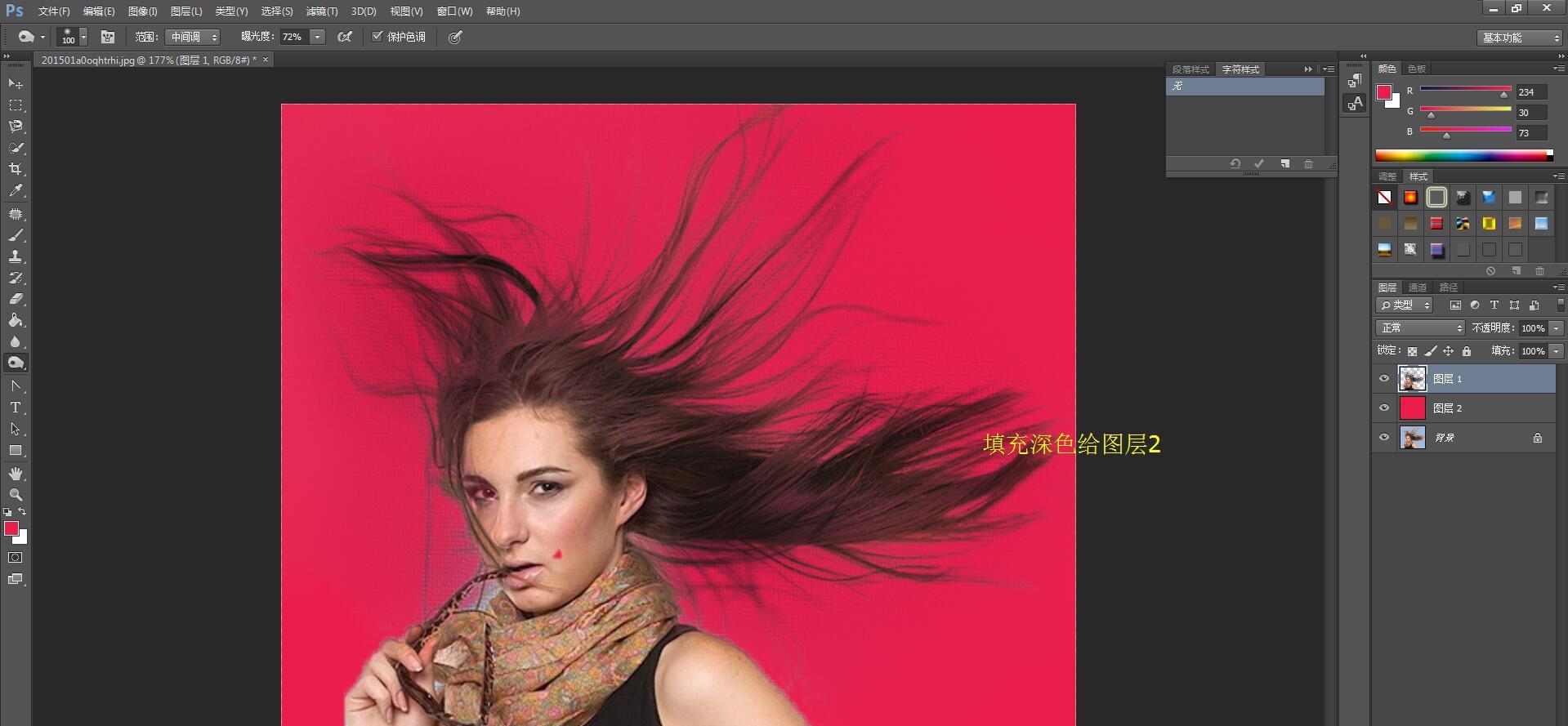This screenshot has width=1568, height=726.
Task: Open the layer filter type 类型 dropdown
Action: pos(1405,305)
